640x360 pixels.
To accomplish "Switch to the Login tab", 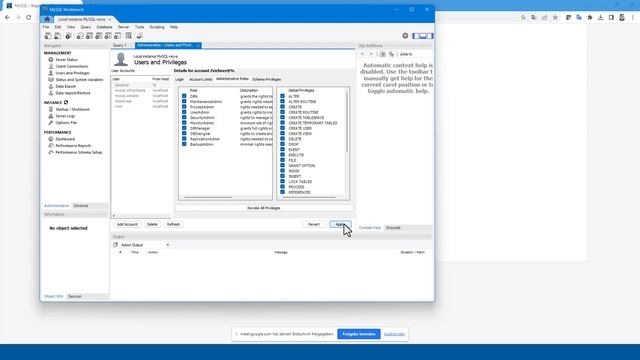I will tap(180, 79).
